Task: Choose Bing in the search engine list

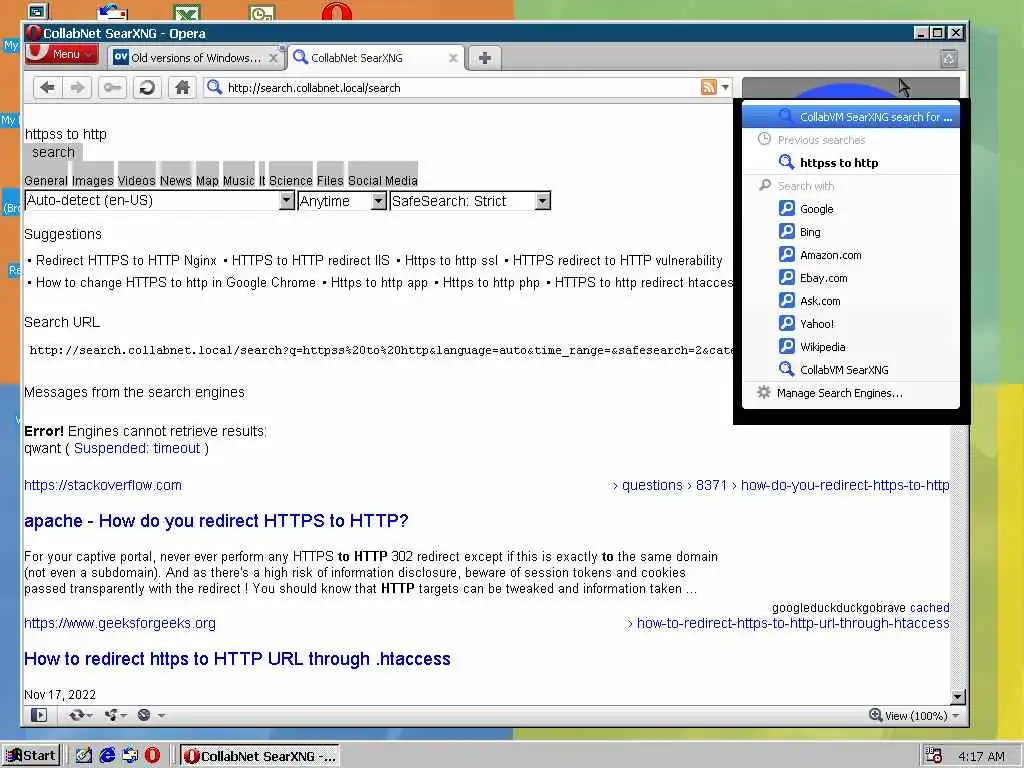Action: coord(851,232)
